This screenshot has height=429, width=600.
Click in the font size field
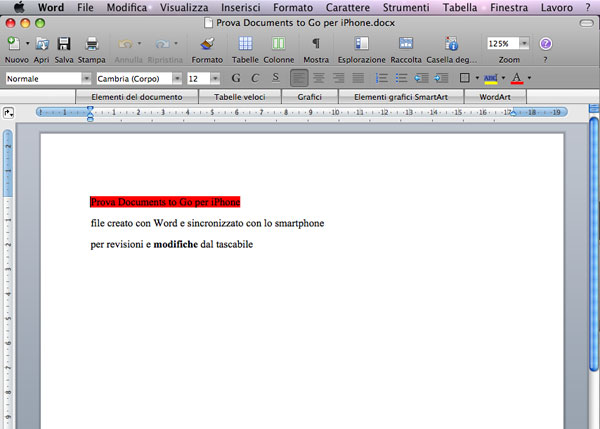click(198, 78)
